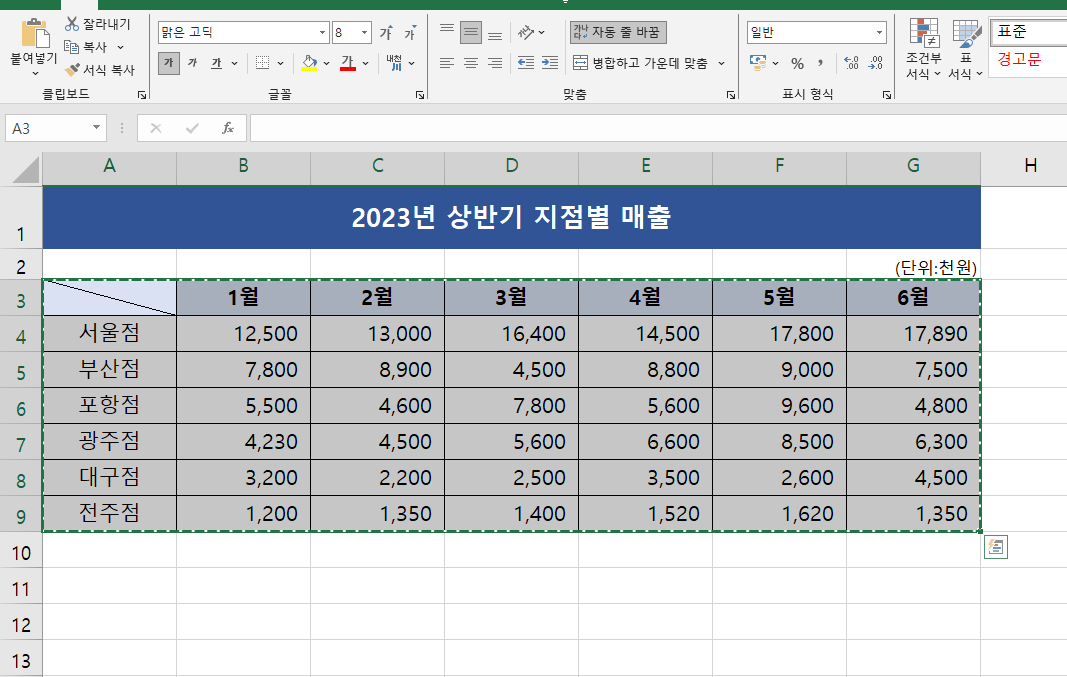The width and height of the screenshot is (1067, 677).
Task: Click Cut (잘라내기) scissors icon
Action: [71, 24]
